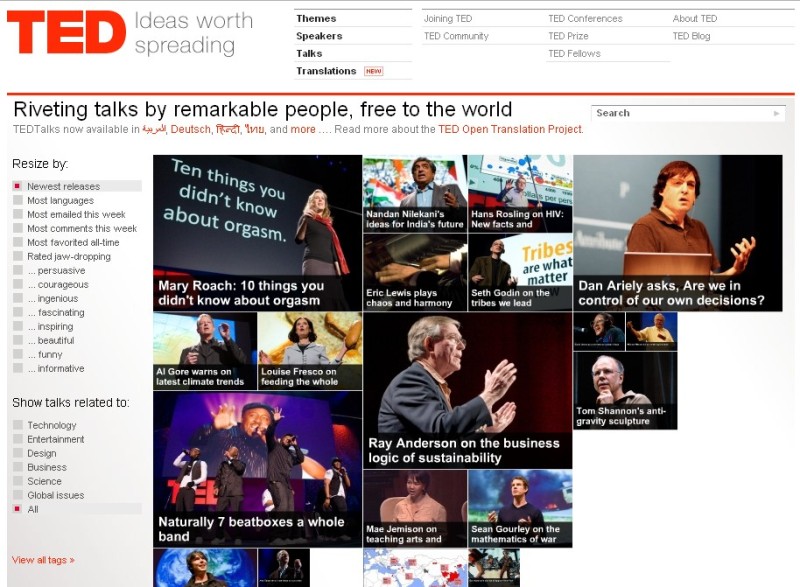Follow the TED Open Translation Project link
The image size is (800, 587).
pyautogui.click(x=510, y=130)
